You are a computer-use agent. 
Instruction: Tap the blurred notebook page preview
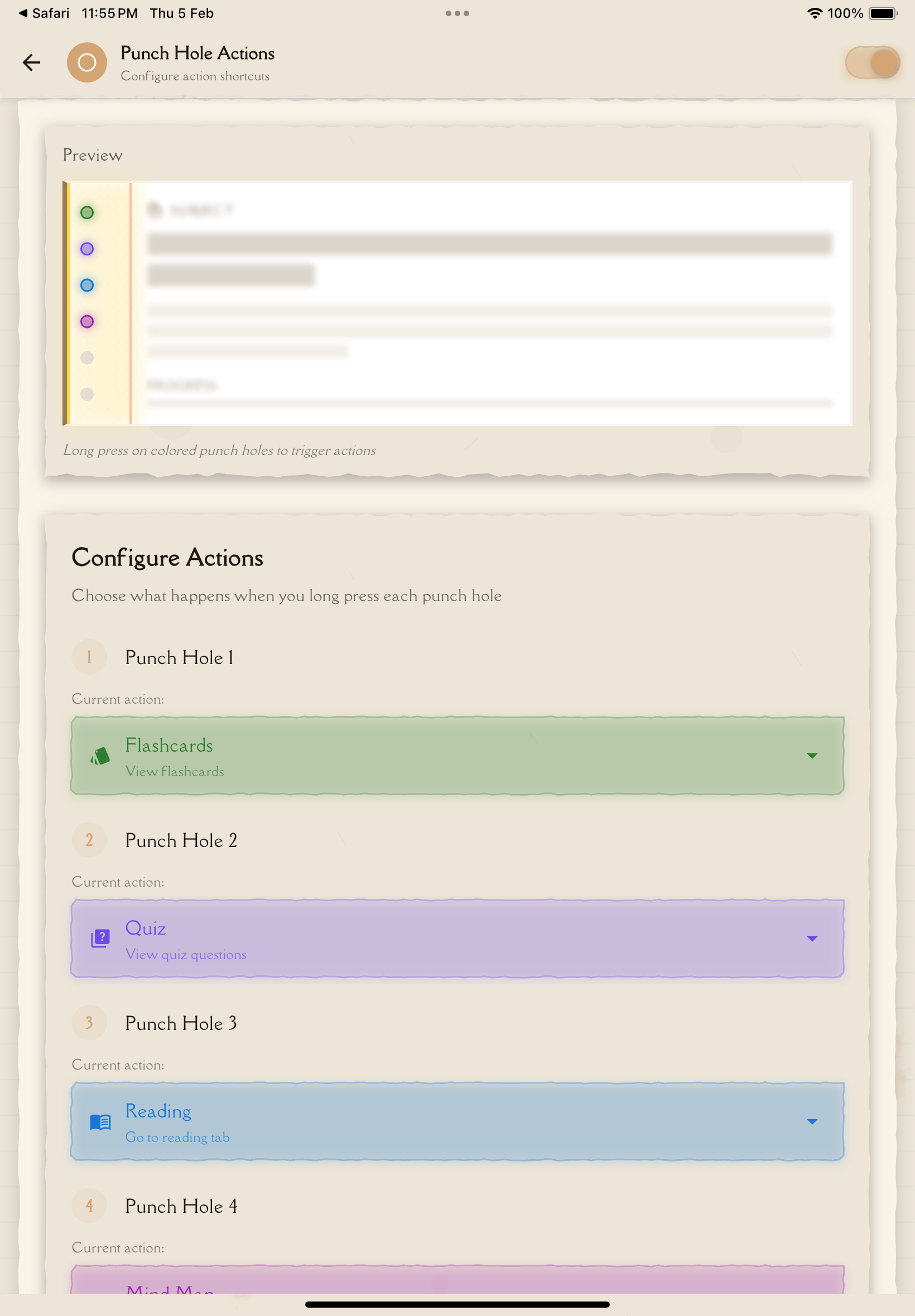coord(489,304)
